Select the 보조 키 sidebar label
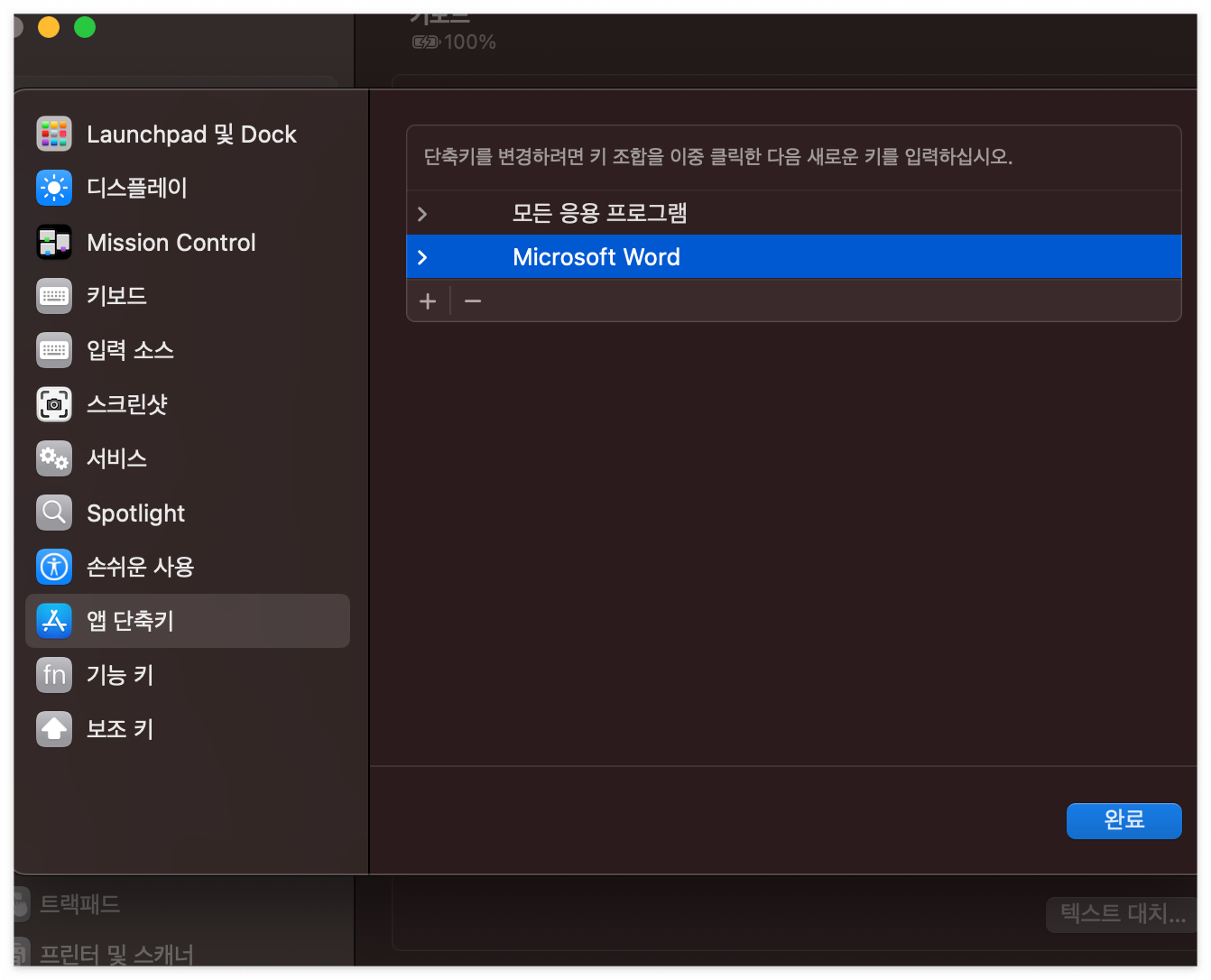This screenshot has width=1211, height=980. click(x=120, y=729)
